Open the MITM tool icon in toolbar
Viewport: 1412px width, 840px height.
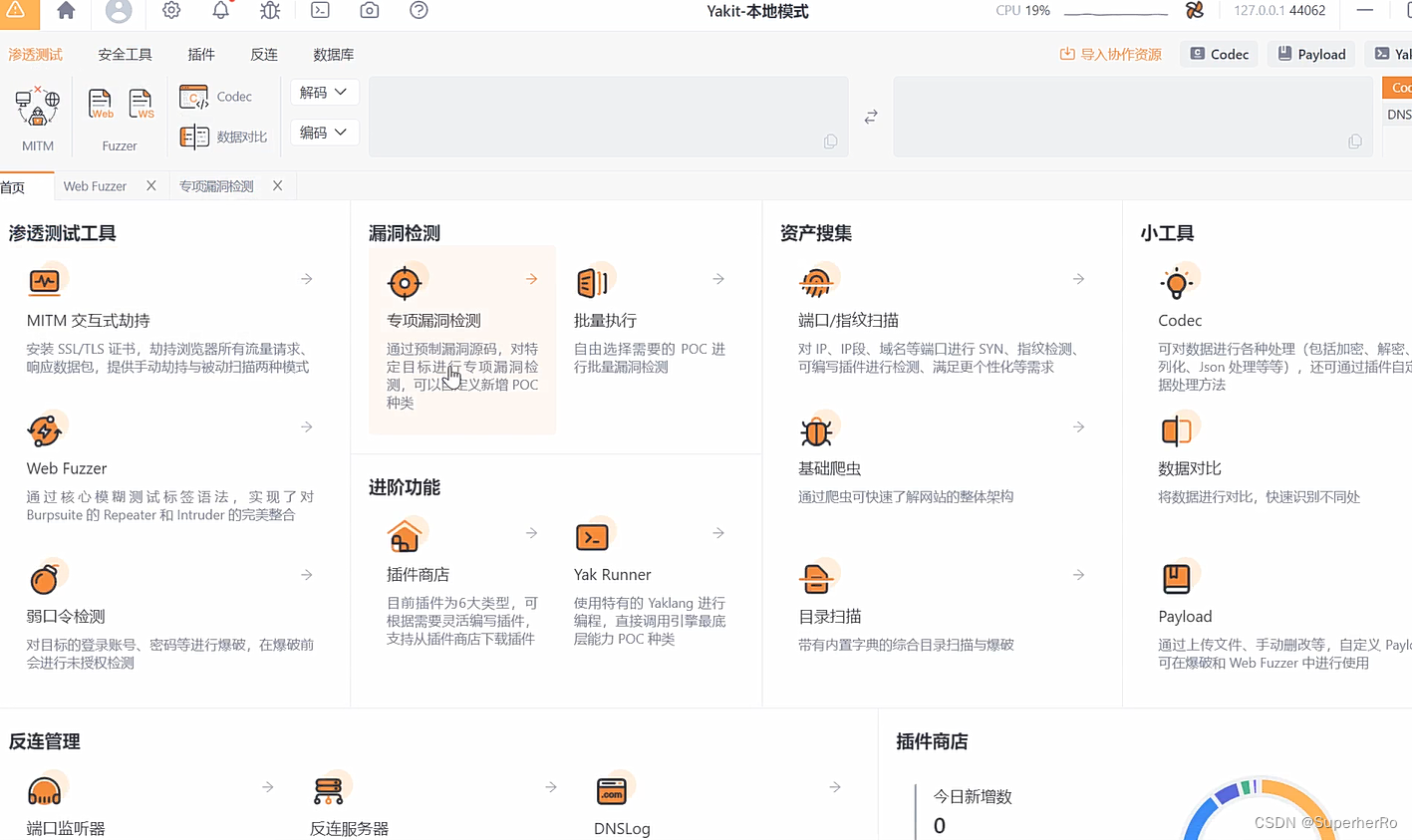38,106
